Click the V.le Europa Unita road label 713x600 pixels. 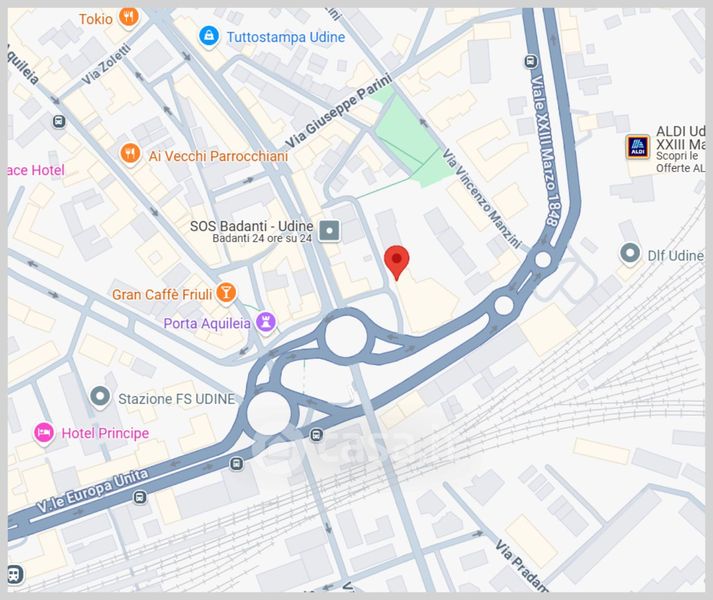coord(92,491)
